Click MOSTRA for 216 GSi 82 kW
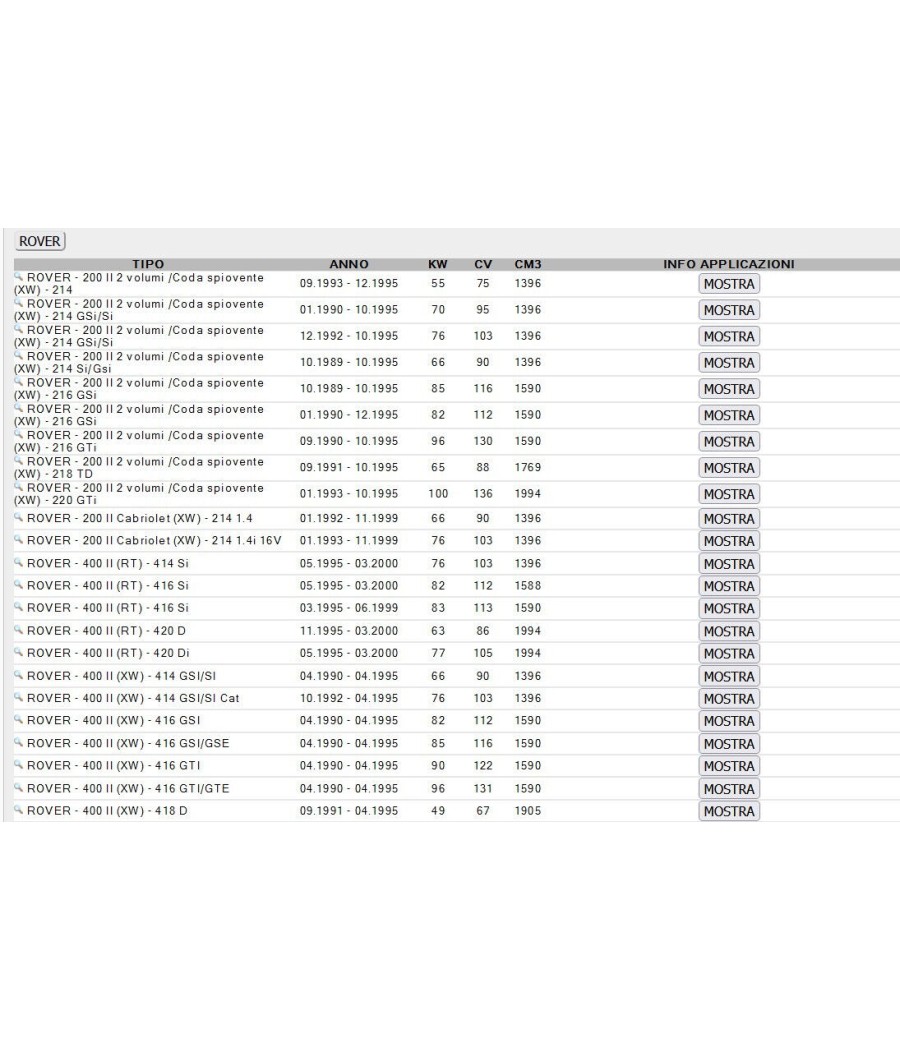 (x=729, y=415)
